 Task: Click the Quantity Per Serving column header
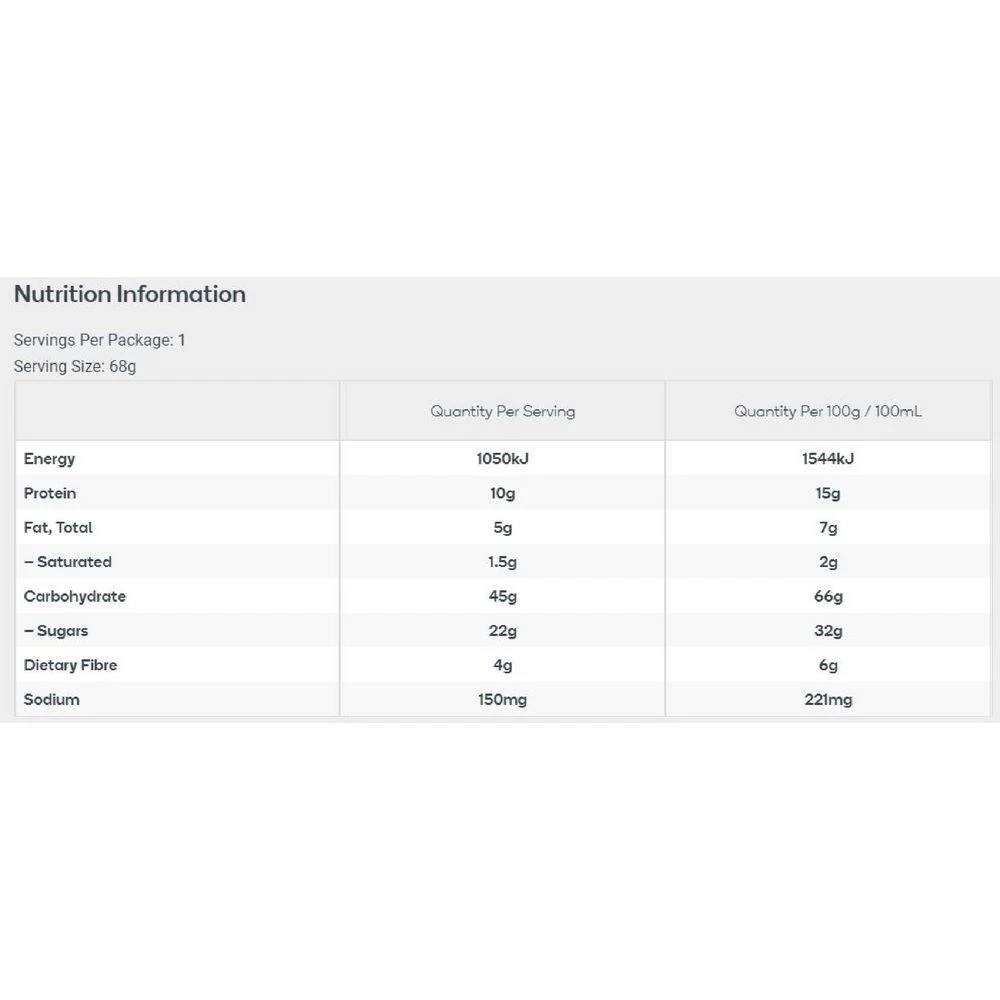pyautogui.click(x=502, y=411)
